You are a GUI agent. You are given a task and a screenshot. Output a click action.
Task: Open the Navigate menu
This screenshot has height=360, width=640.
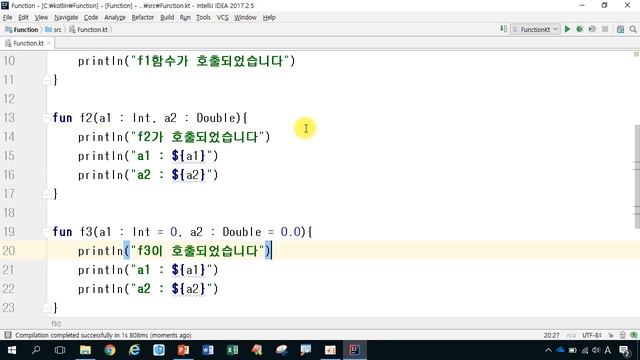click(x=66, y=18)
